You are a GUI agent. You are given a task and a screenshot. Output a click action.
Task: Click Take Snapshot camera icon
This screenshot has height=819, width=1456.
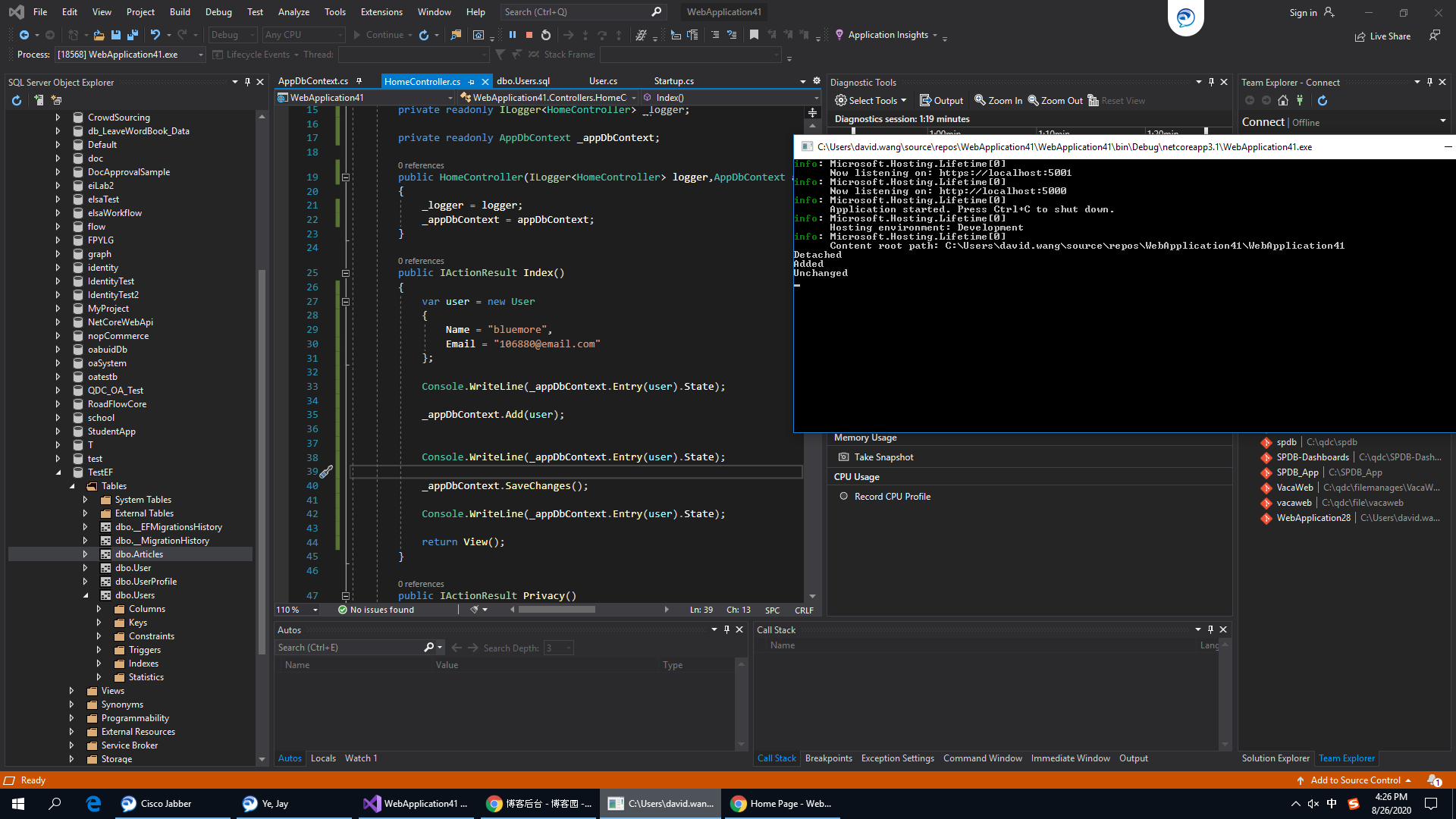[x=843, y=457]
